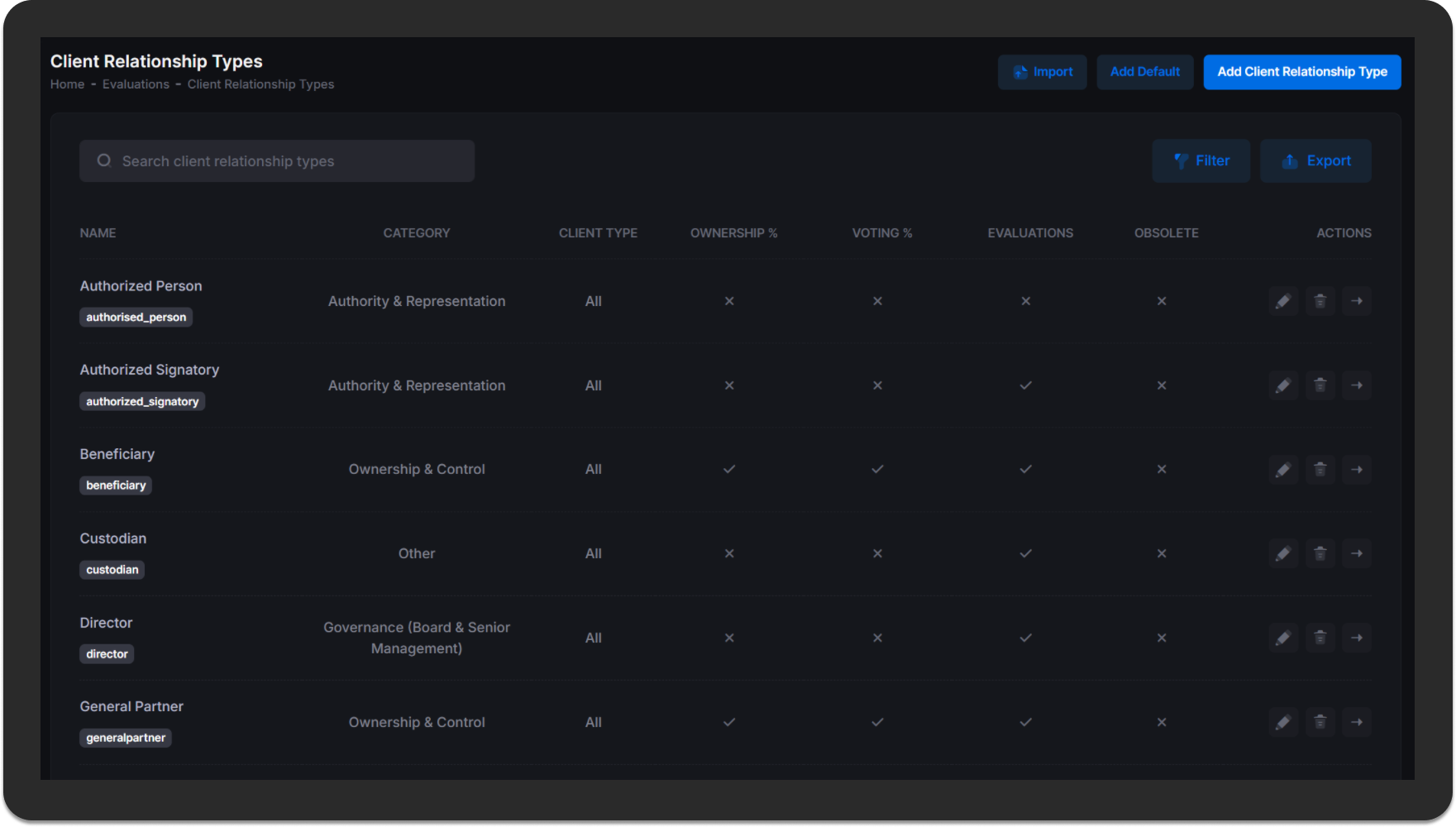
Task: Open the Filter options
Action: (x=1201, y=160)
